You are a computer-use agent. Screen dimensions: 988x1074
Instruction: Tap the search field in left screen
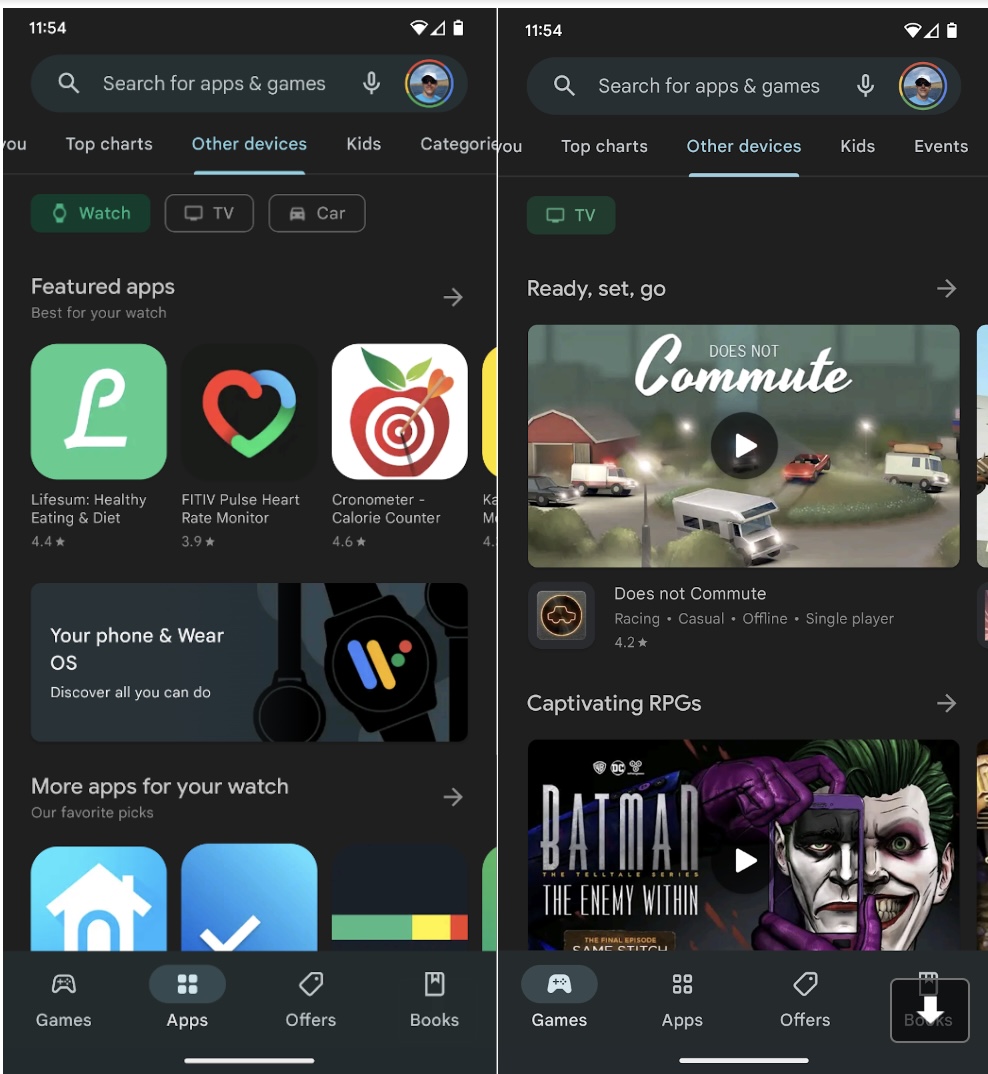[x=249, y=84]
